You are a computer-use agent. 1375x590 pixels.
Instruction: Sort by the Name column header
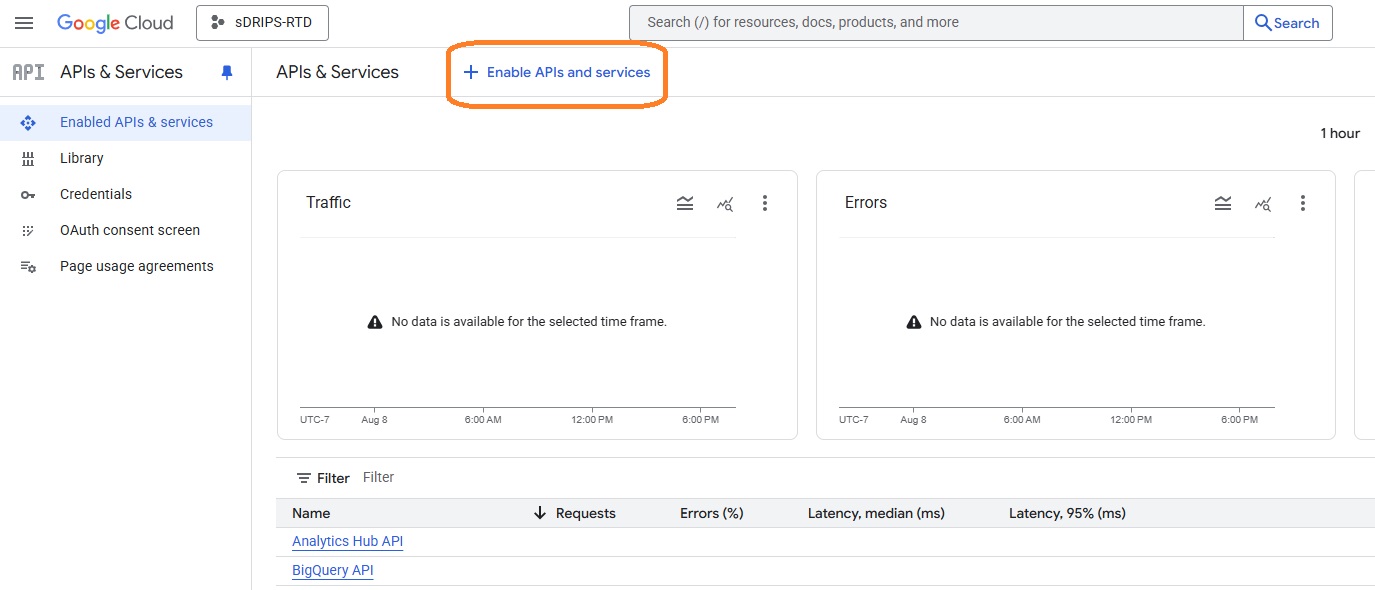coord(311,513)
